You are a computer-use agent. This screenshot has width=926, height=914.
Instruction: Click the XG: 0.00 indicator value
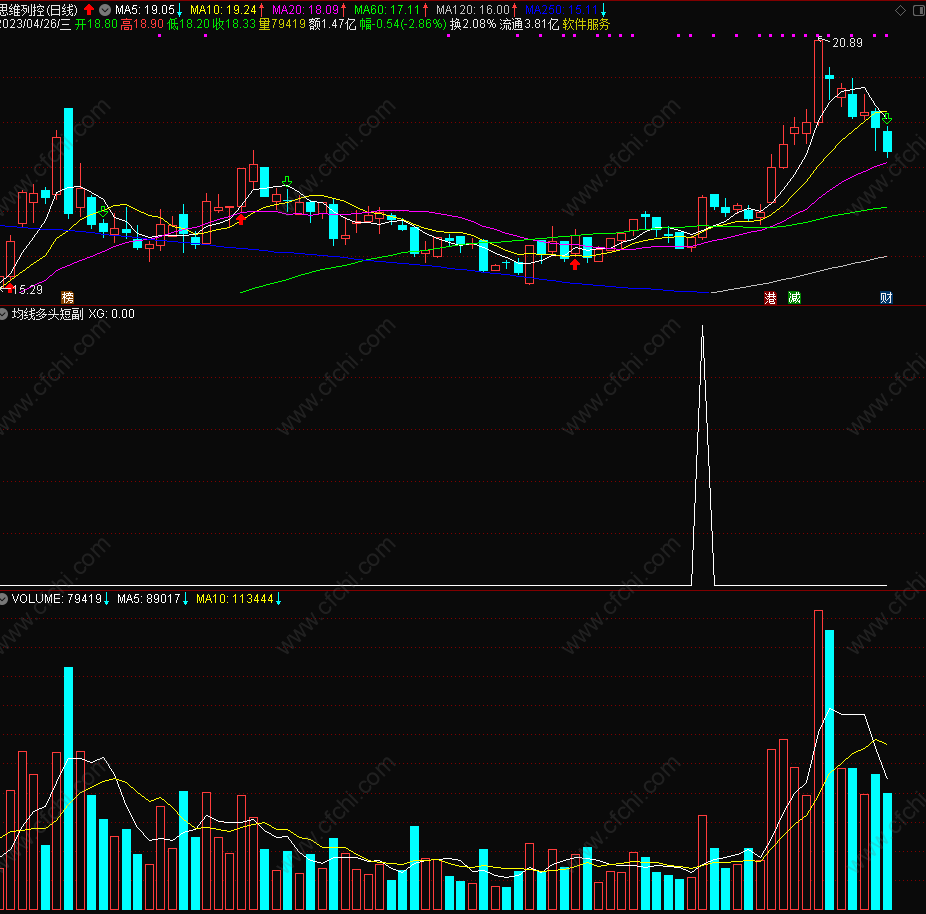coord(112,314)
